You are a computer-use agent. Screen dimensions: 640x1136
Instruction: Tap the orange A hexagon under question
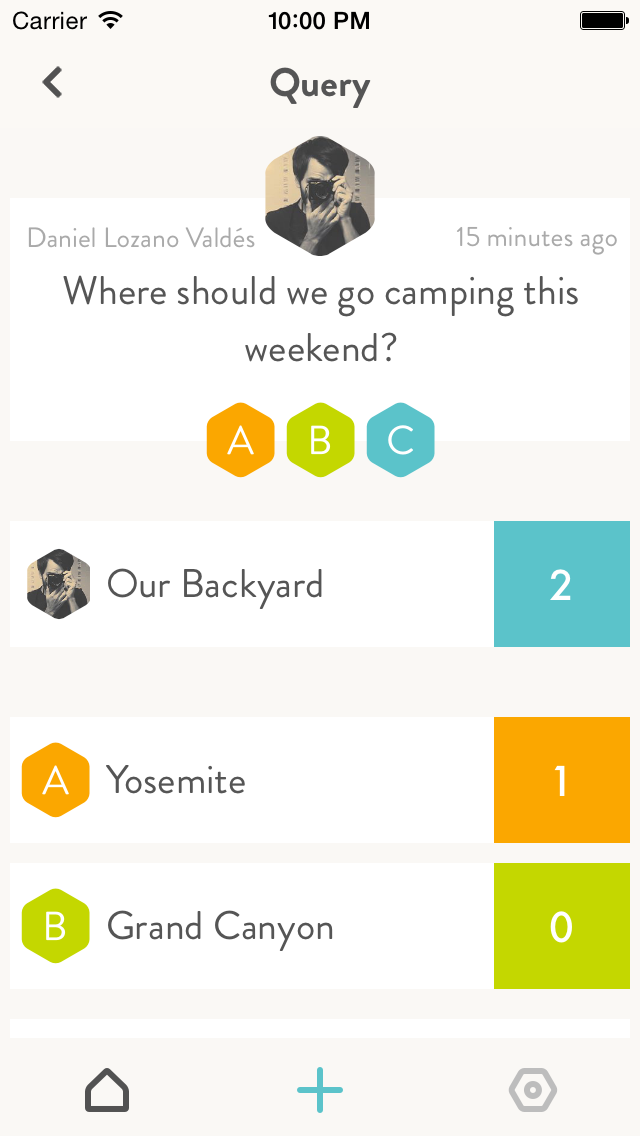(241, 441)
